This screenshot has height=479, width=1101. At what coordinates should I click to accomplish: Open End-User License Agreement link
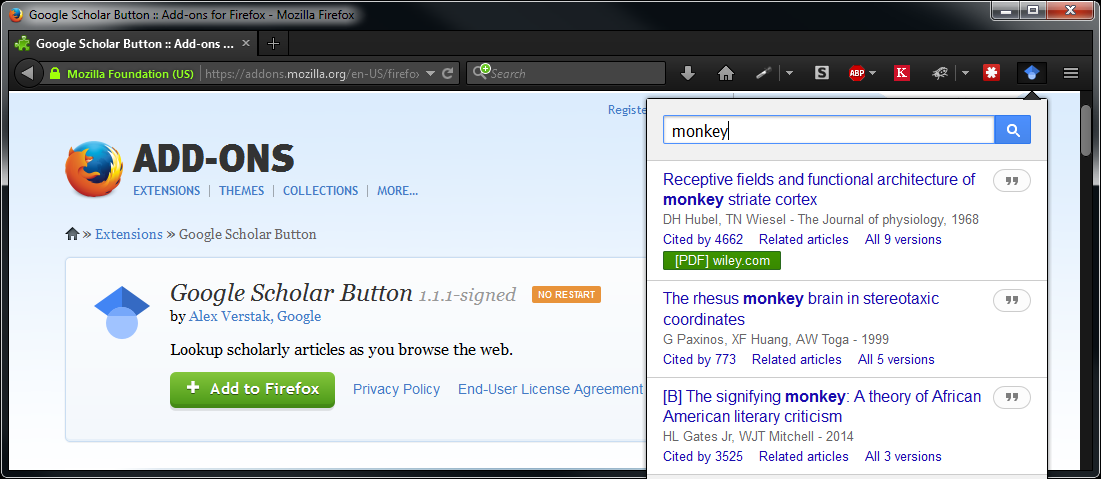coord(550,389)
